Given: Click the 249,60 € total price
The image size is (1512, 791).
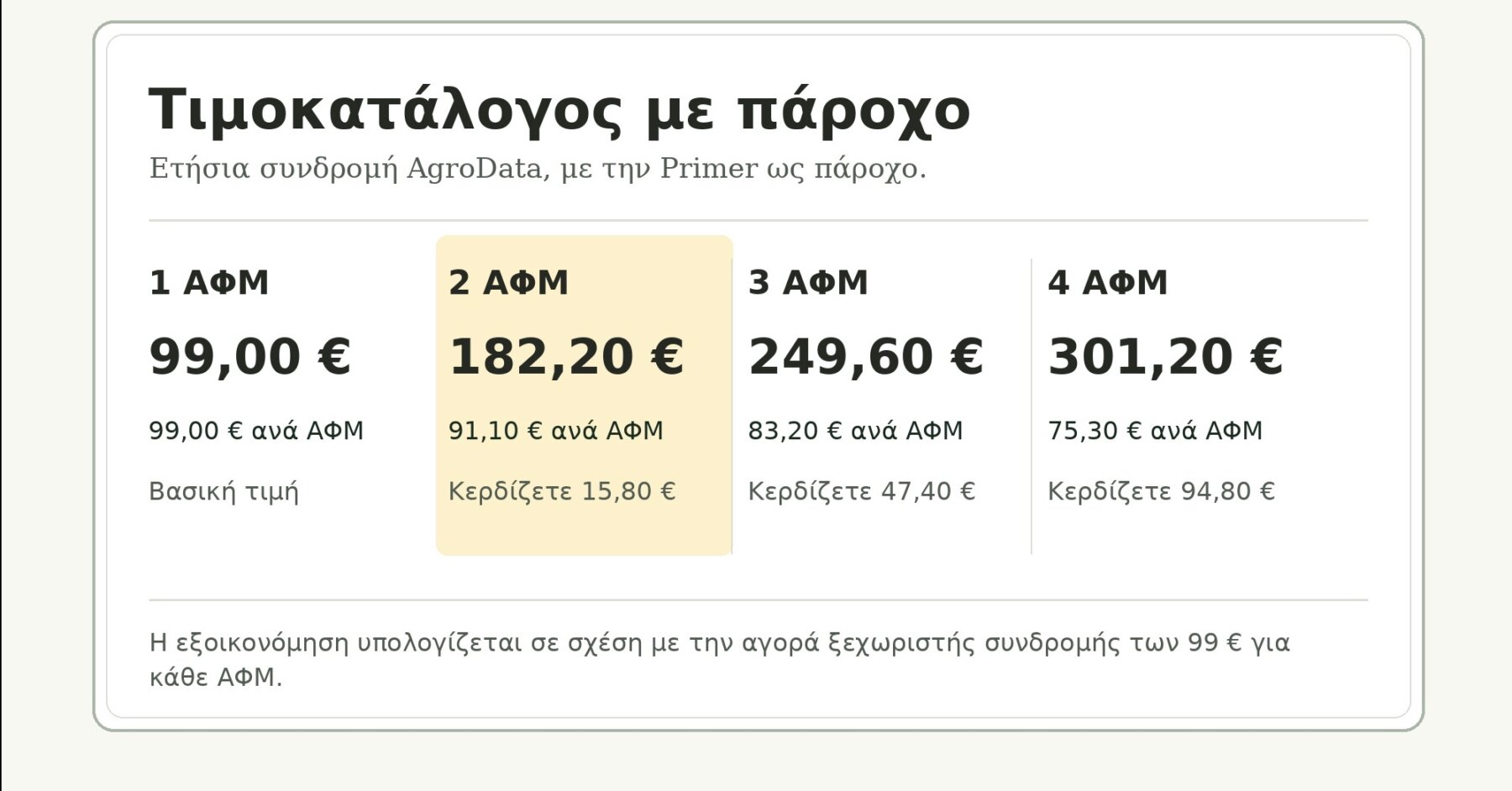Looking at the screenshot, I should pyautogui.click(x=866, y=357).
